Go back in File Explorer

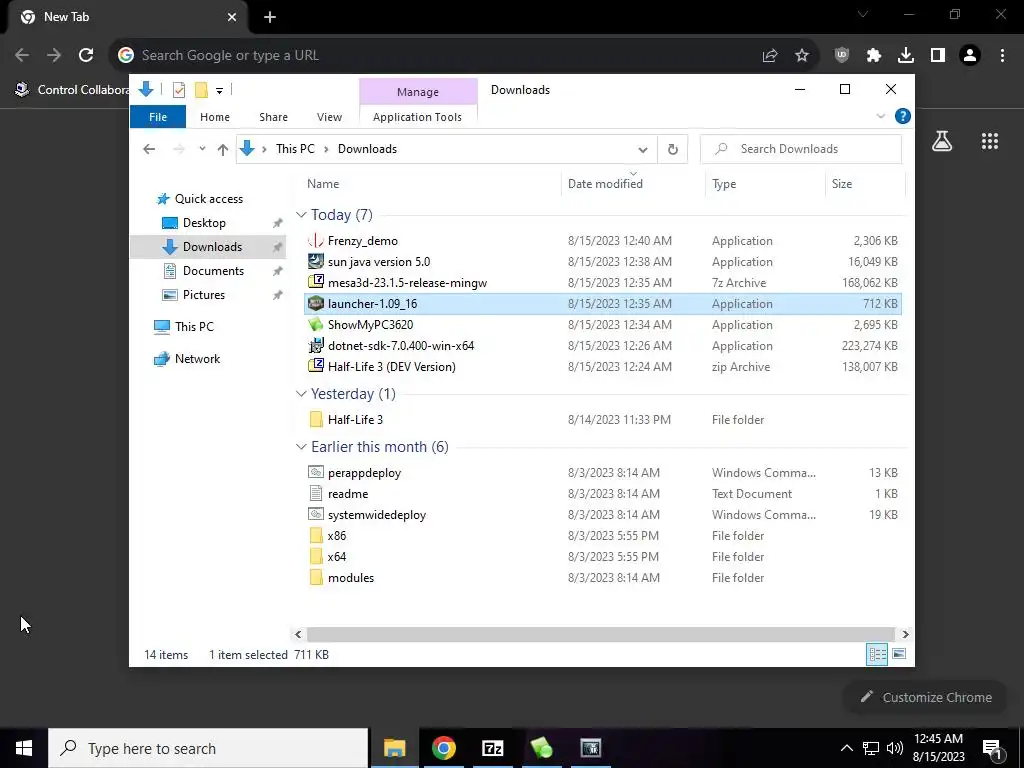click(149, 149)
